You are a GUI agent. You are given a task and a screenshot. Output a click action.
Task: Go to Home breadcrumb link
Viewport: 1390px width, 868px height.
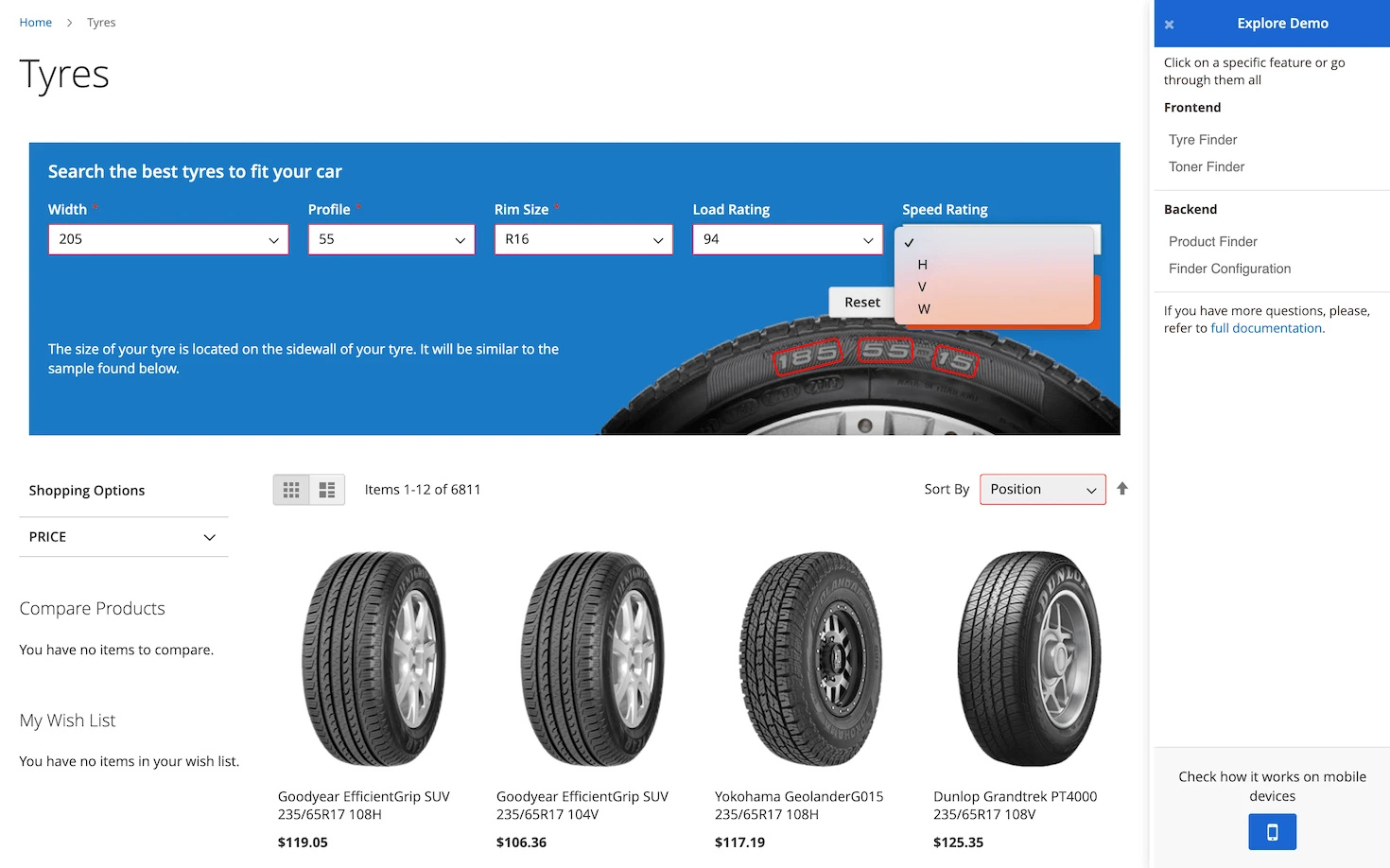pos(36,23)
